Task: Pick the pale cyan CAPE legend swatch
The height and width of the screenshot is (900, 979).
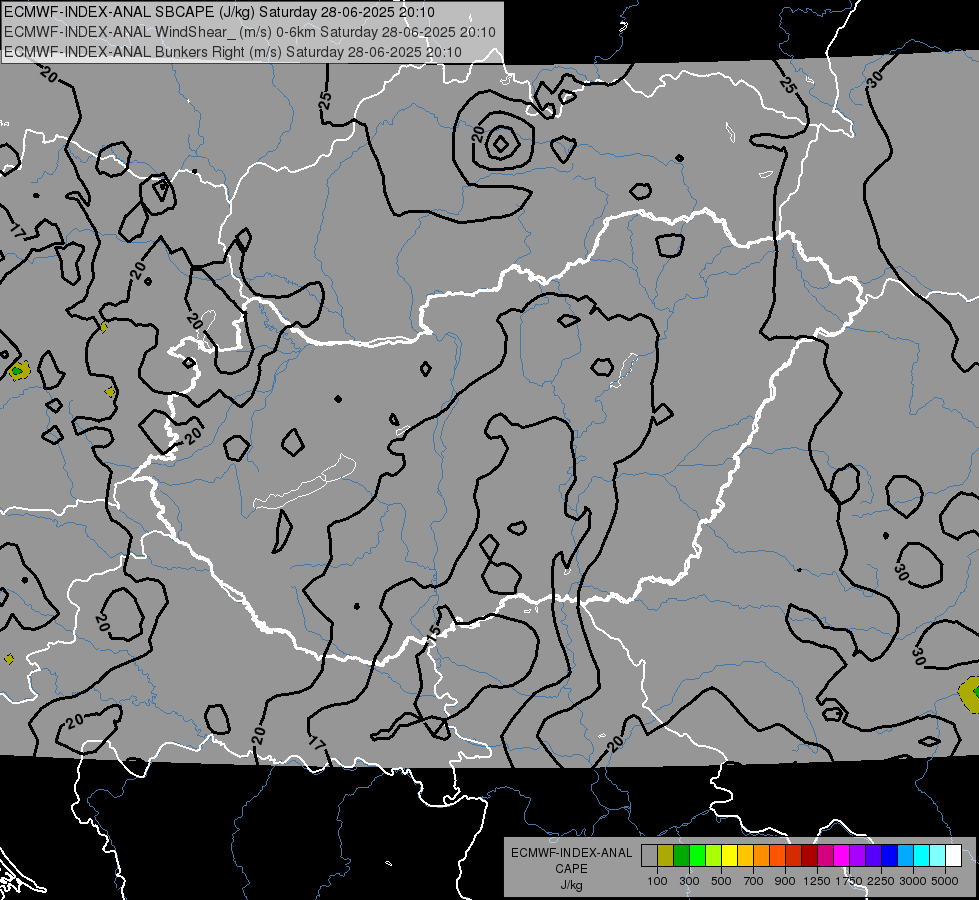Action: pyautogui.click(x=938, y=856)
